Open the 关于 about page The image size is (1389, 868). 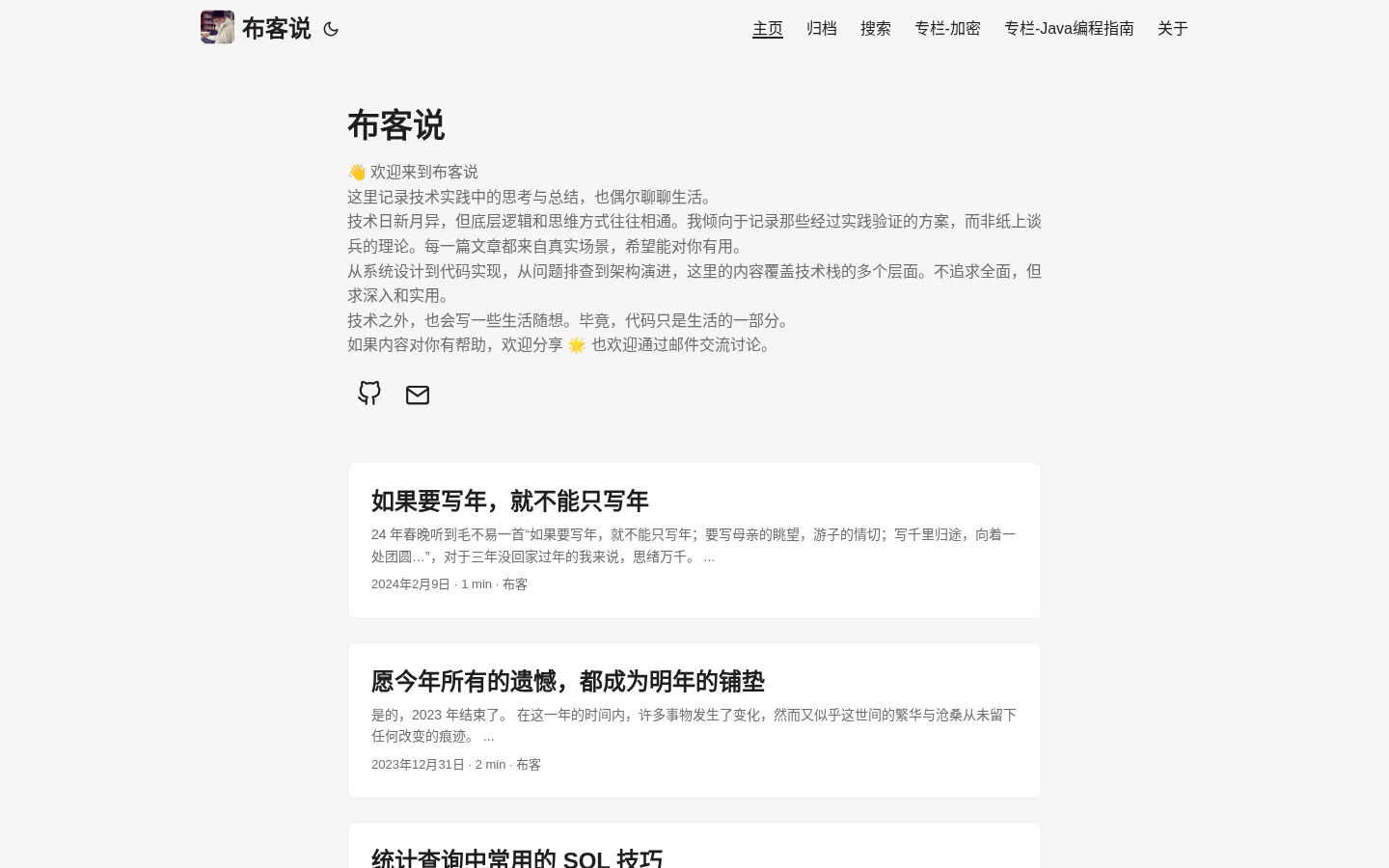(x=1173, y=29)
